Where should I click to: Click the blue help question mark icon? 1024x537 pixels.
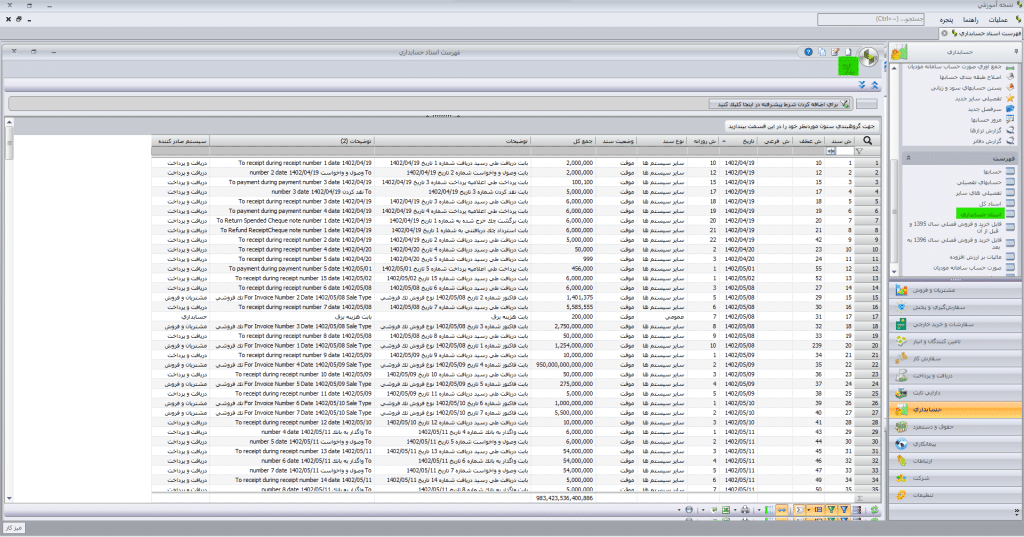pos(808,52)
